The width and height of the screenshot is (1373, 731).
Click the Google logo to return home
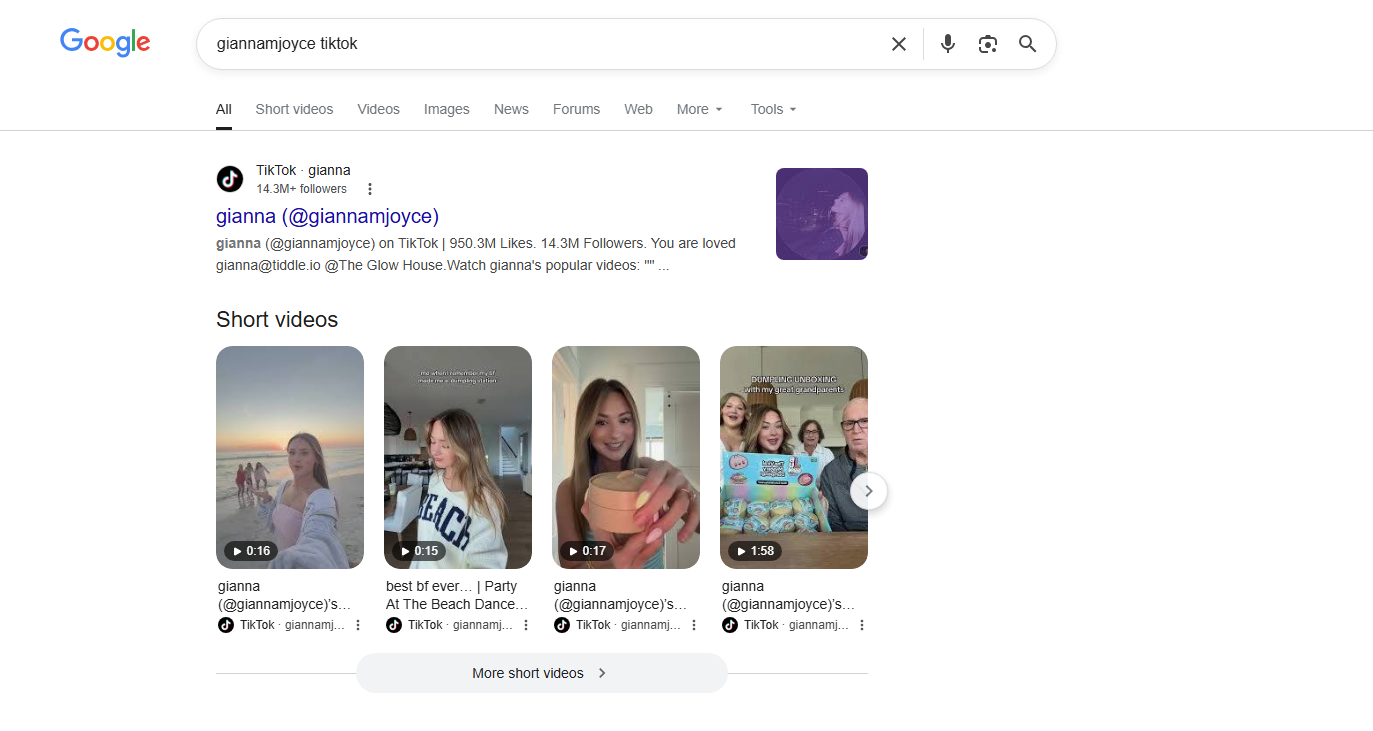point(104,42)
